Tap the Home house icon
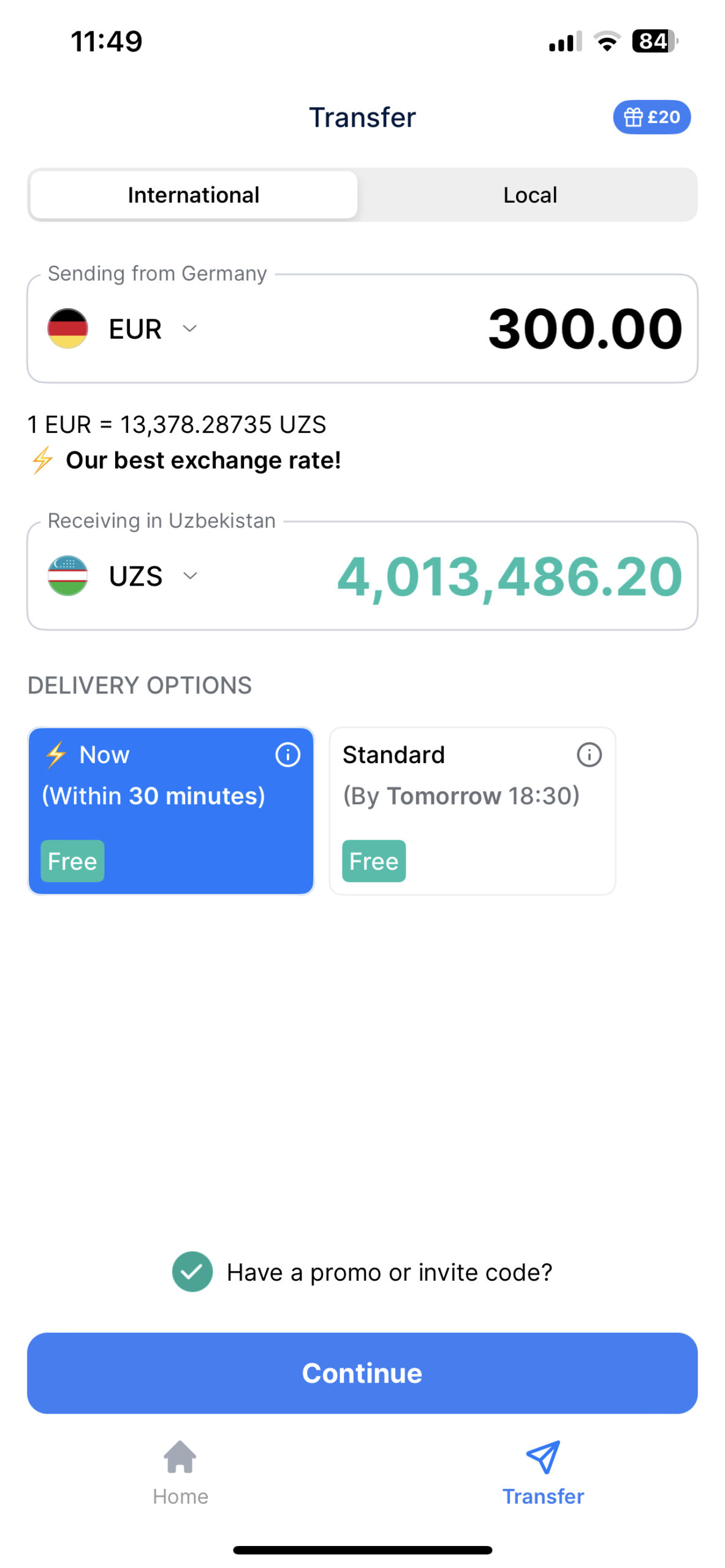The image size is (725, 1568). tap(180, 1456)
